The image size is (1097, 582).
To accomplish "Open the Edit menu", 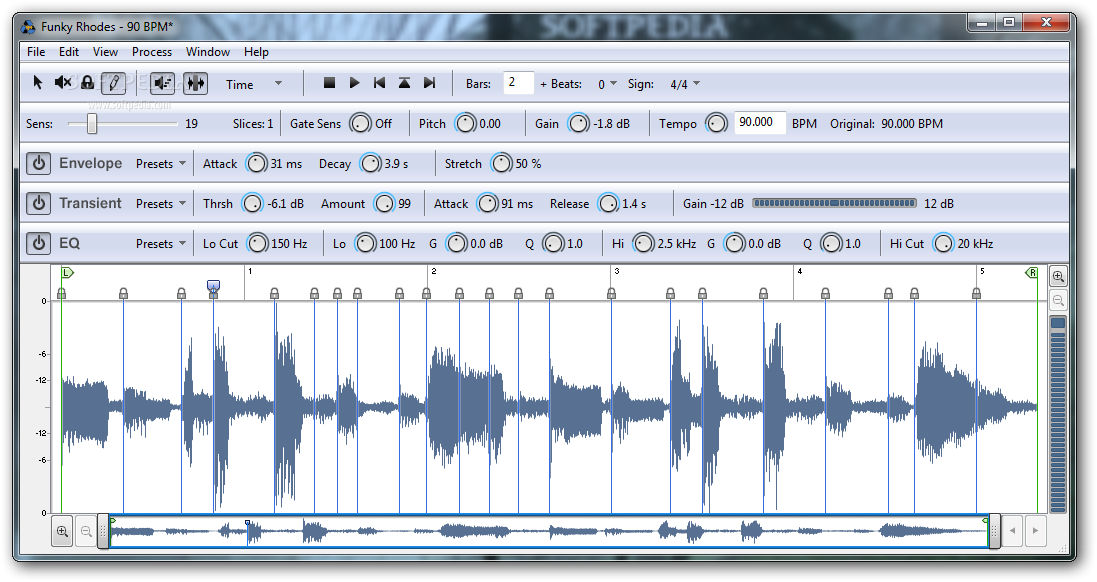I will 69,52.
